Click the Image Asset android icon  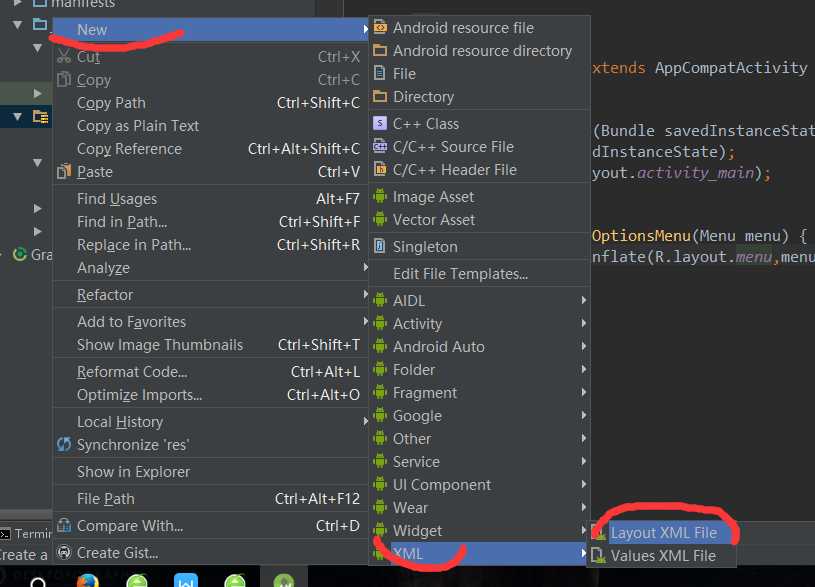pyautogui.click(x=380, y=196)
